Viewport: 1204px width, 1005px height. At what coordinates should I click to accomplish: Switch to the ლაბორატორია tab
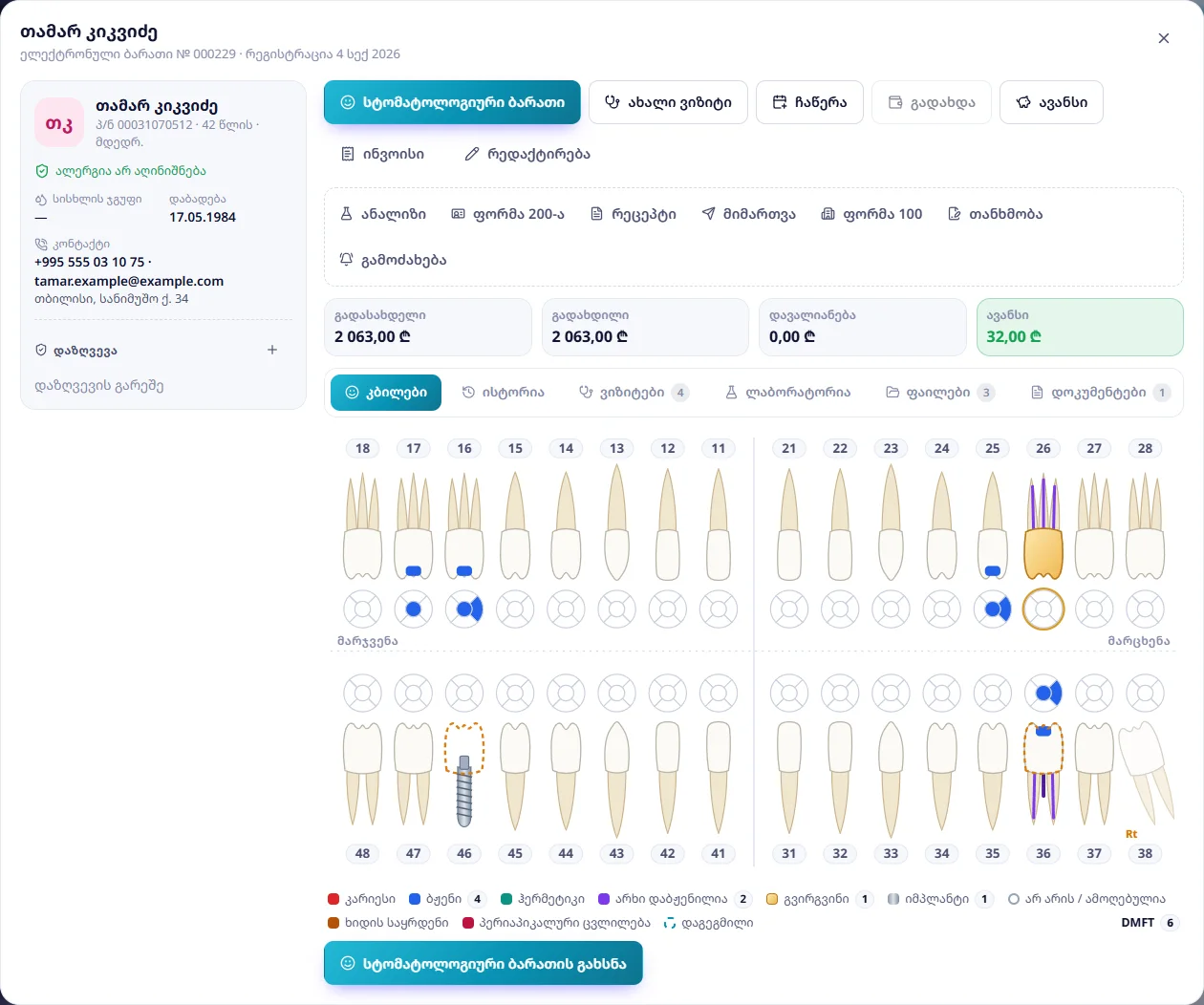(787, 393)
